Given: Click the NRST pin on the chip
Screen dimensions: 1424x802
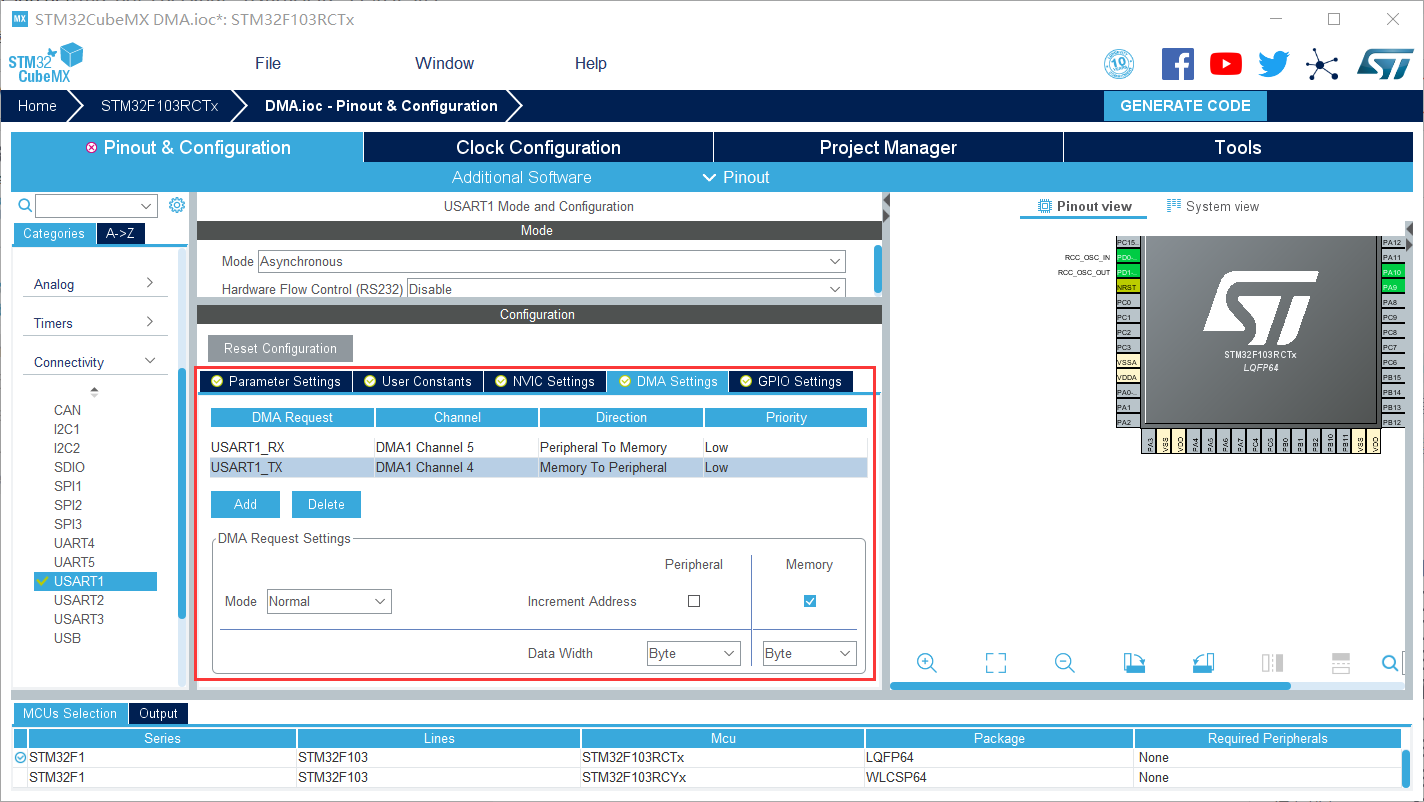Looking at the screenshot, I should [x=1127, y=287].
